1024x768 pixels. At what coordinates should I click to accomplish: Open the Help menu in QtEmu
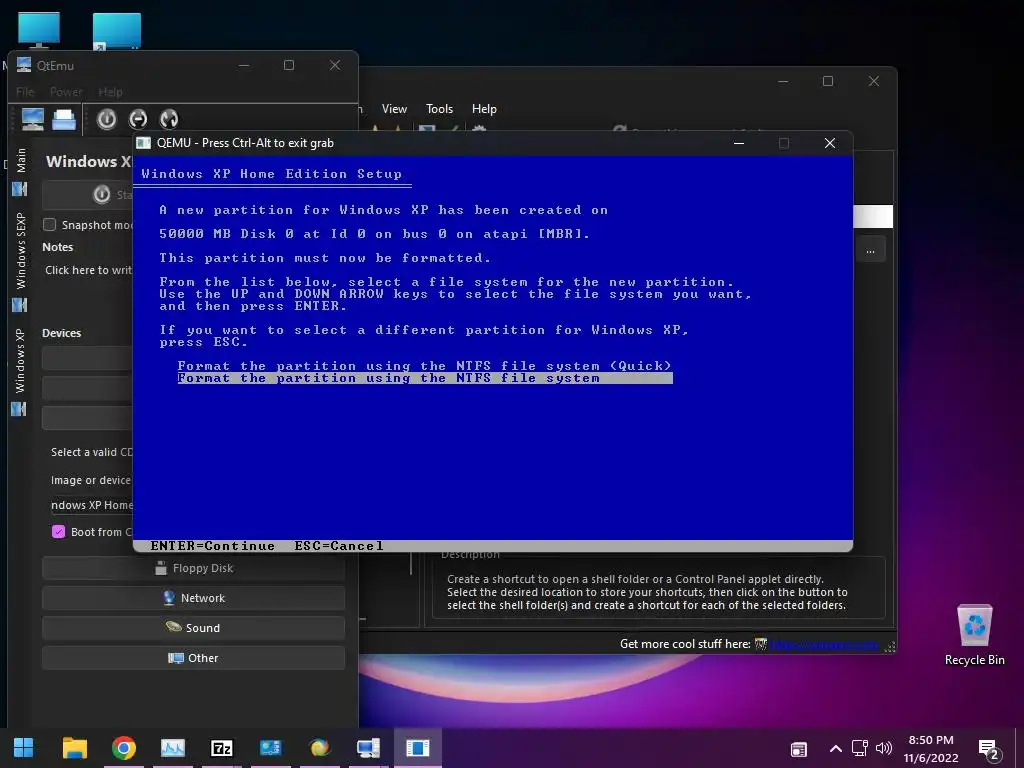pyautogui.click(x=110, y=92)
